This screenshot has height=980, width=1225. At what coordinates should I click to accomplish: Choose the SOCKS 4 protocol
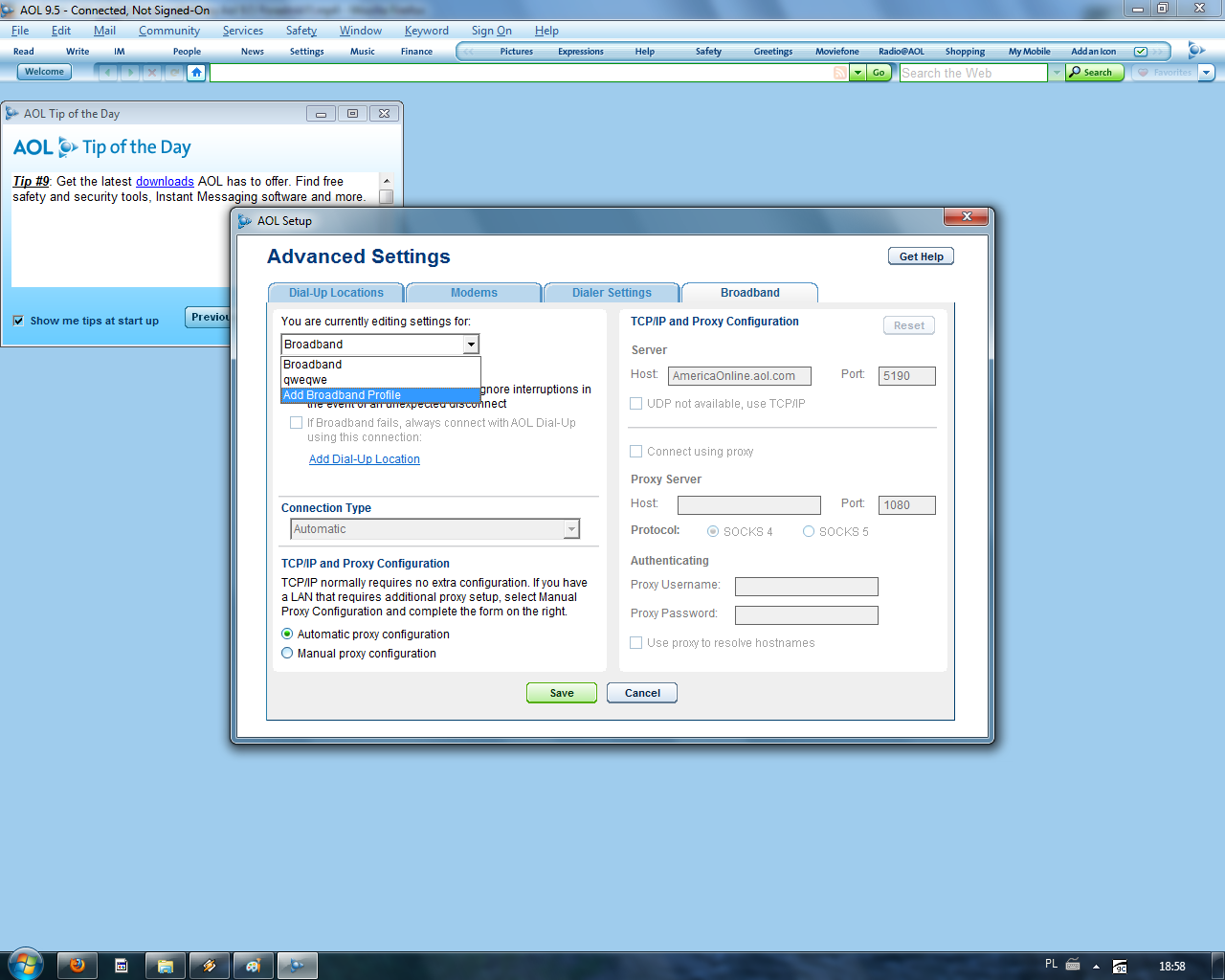click(713, 531)
